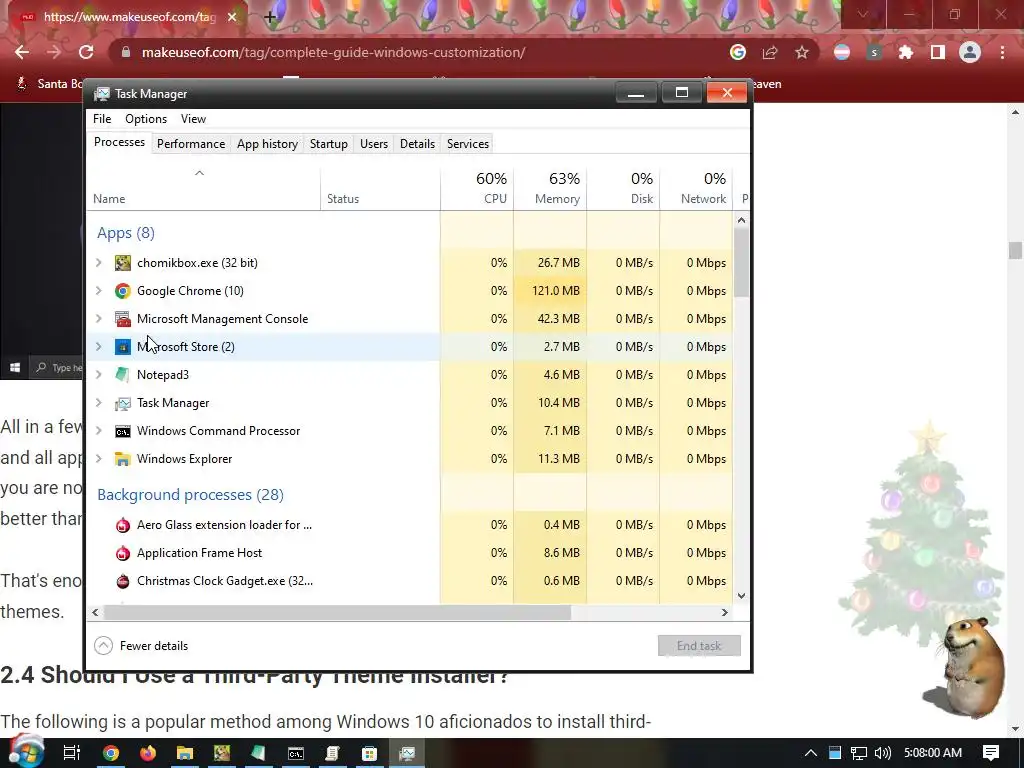
Task: Expand the Notepad3 process entry
Action: (99, 375)
